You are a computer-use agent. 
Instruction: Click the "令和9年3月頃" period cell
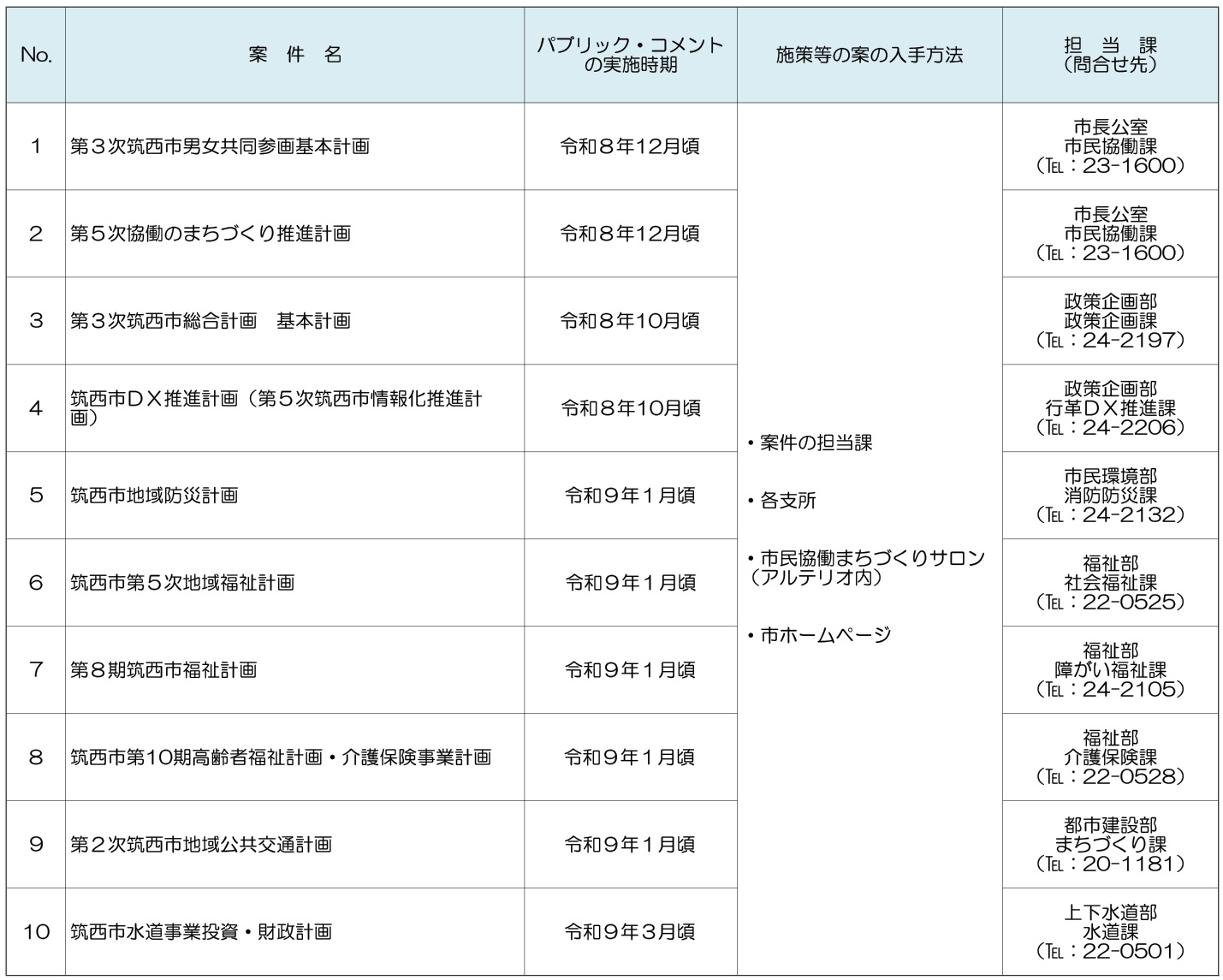tap(630, 932)
